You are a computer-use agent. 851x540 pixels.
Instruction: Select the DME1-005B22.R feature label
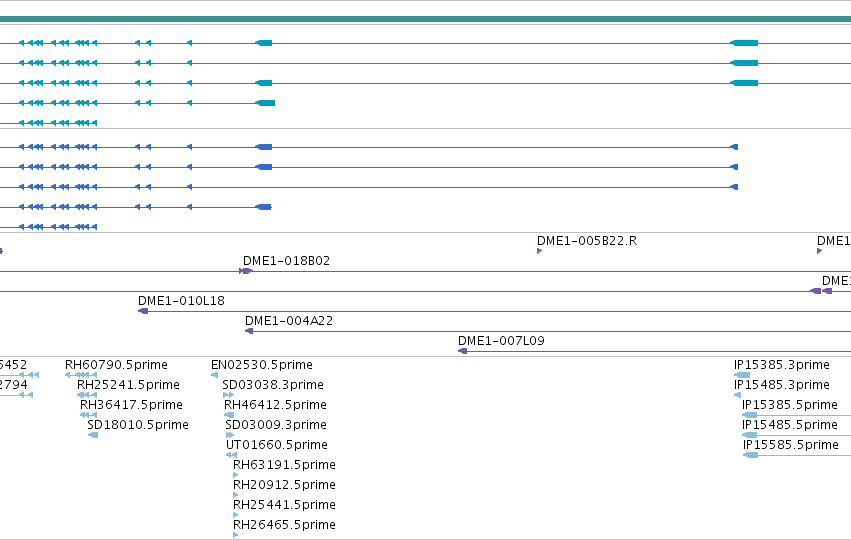click(x=587, y=241)
